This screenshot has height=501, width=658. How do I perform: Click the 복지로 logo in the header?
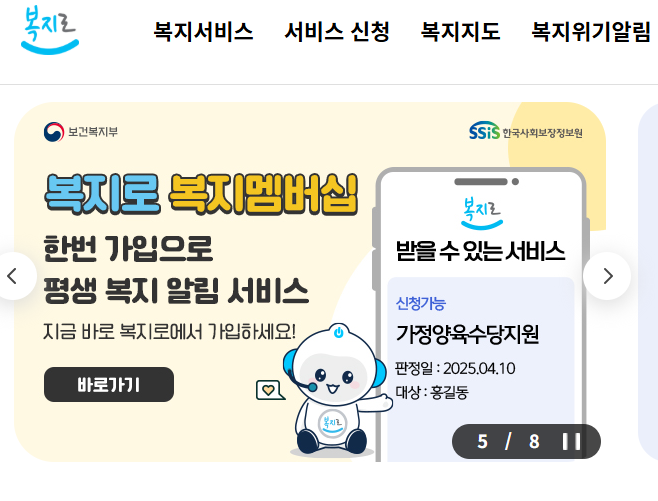click(x=50, y=30)
